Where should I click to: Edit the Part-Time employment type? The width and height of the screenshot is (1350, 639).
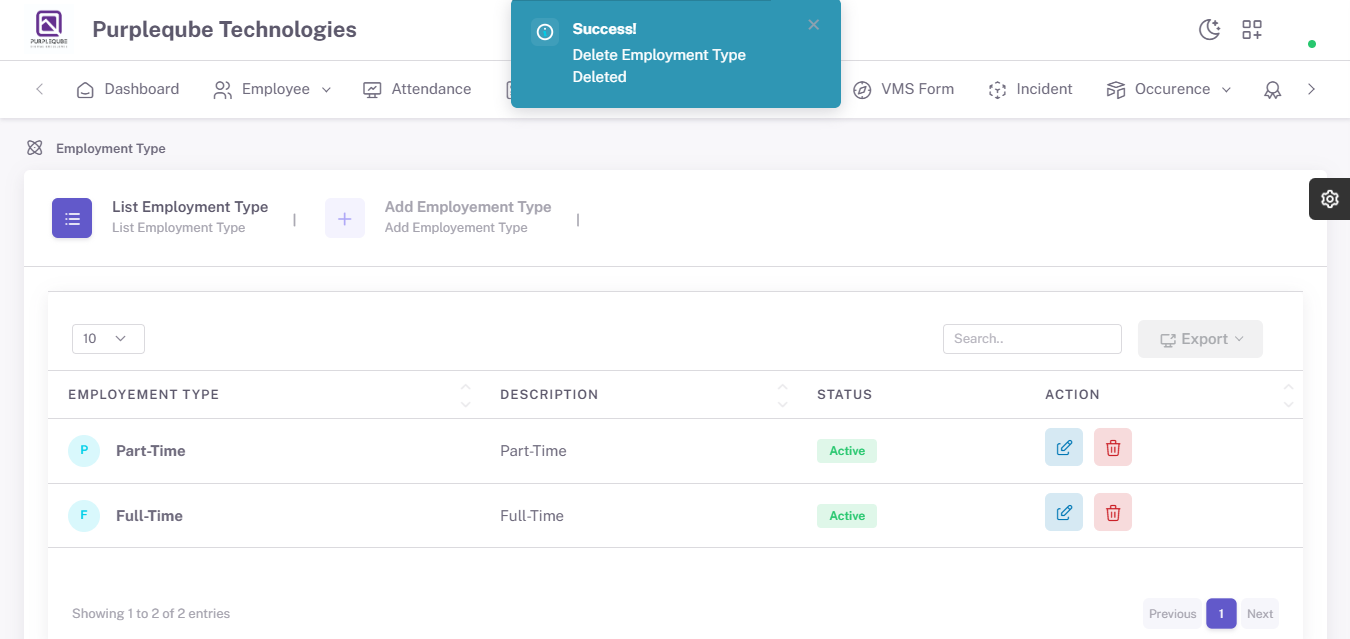point(1064,447)
